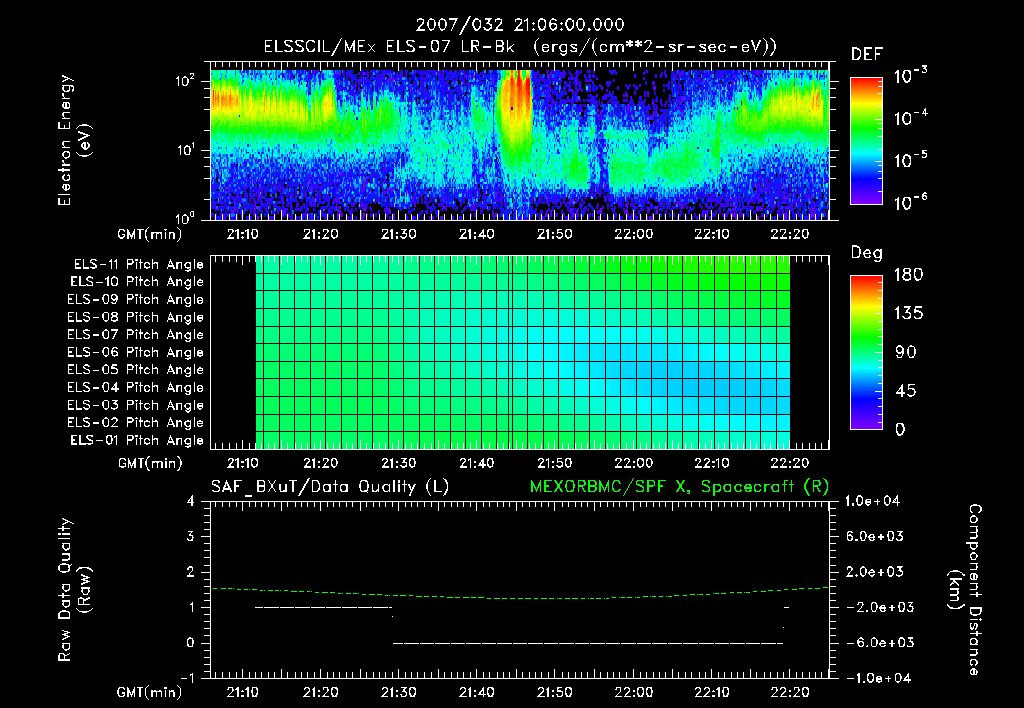Click the 10^-3 label on DEF color bar
This screenshot has height=708, width=1024.
(x=910, y=76)
